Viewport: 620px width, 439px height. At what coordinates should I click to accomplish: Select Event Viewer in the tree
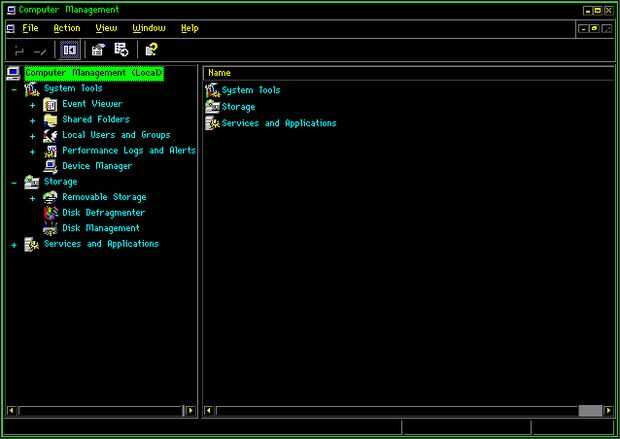[x=93, y=104]
